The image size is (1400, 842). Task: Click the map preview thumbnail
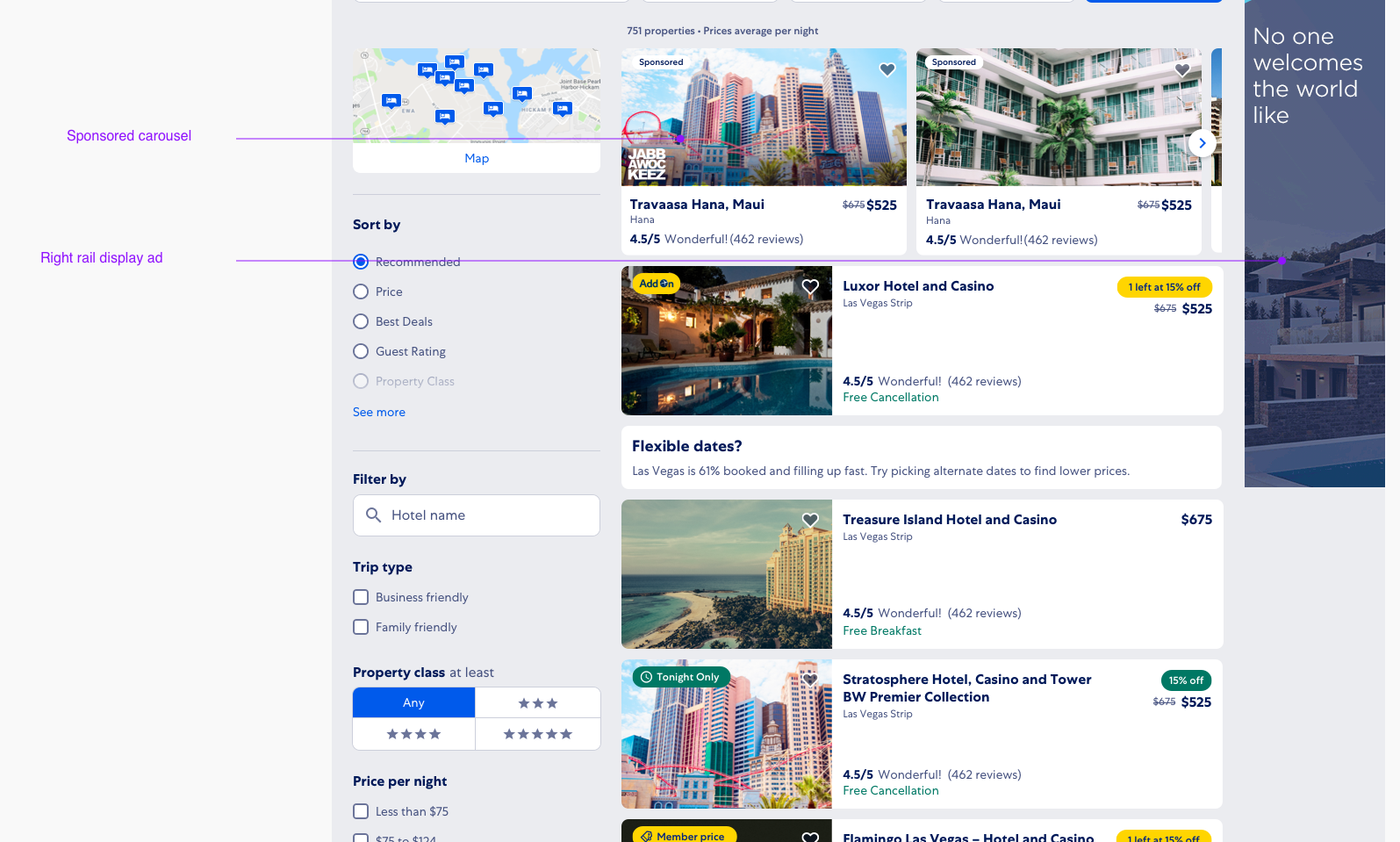click(477, 96)
